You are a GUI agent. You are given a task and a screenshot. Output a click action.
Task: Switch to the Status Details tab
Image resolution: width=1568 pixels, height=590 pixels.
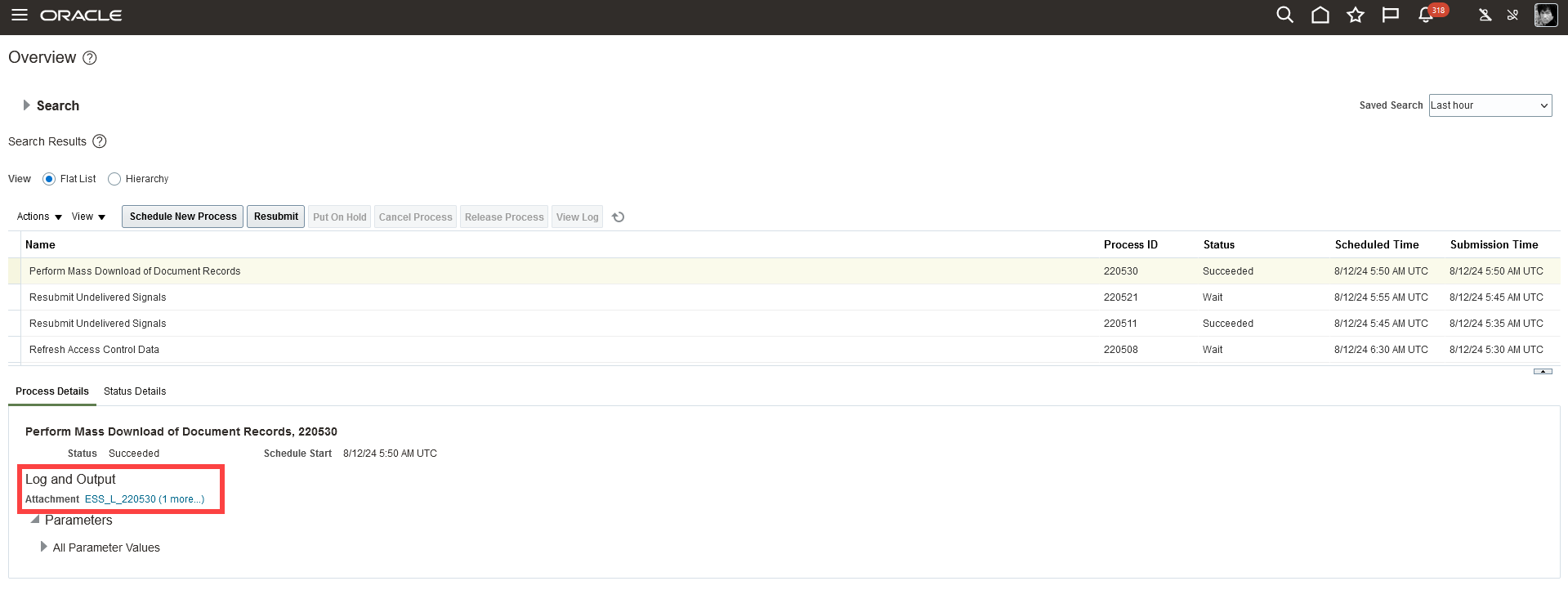[135, 391]
